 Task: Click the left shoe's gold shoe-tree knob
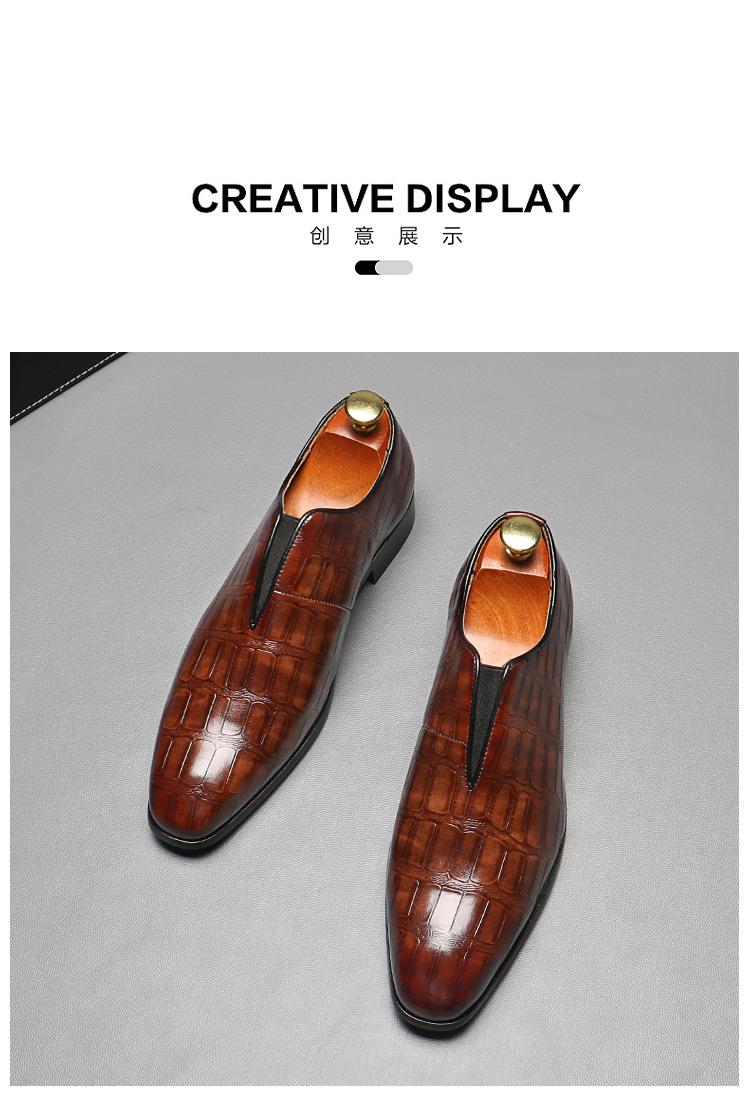point(365,411)
